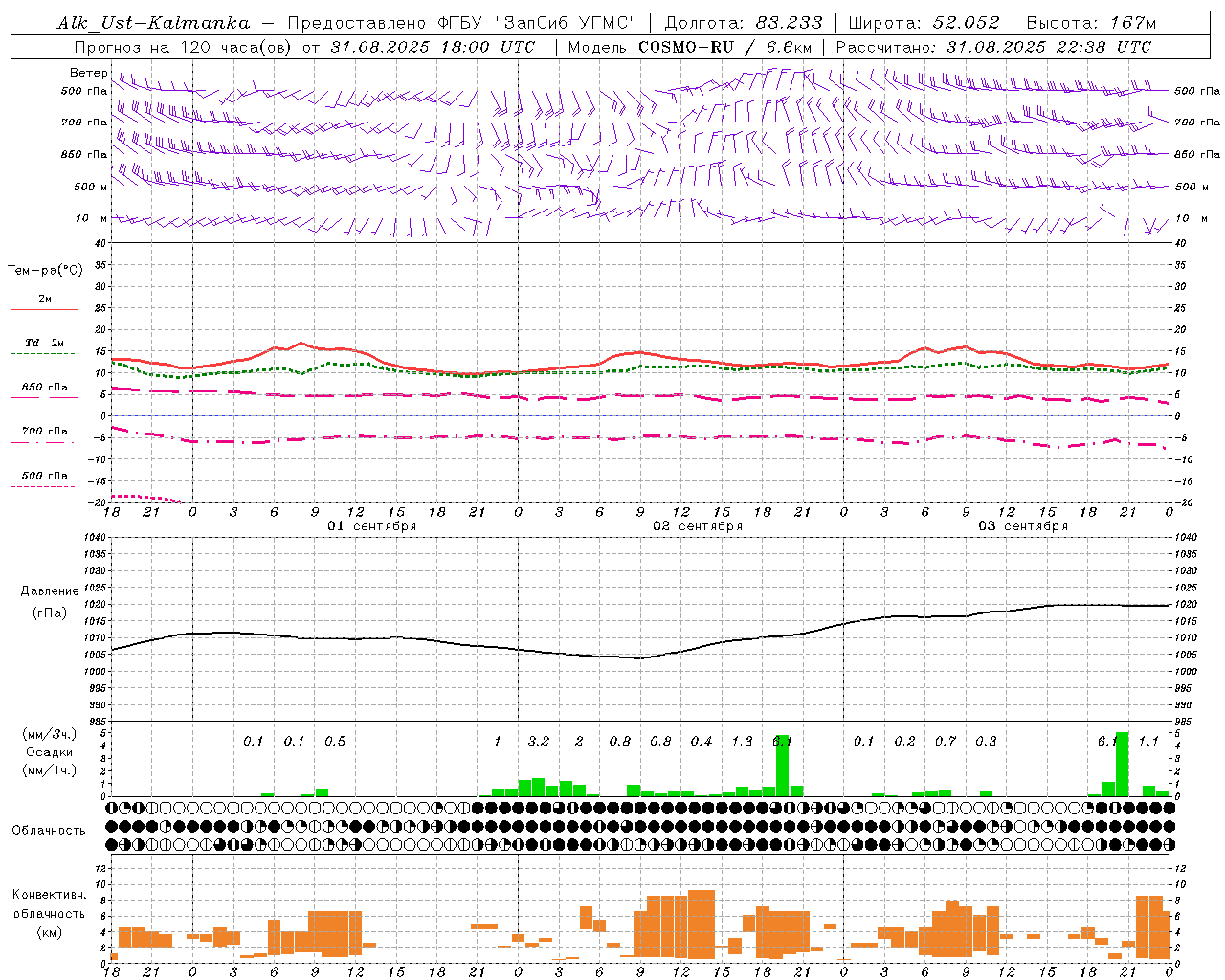This screenshot has width=1225, height=980.
Task: Select the '0.5' precipitation total value
Action: 335,741
